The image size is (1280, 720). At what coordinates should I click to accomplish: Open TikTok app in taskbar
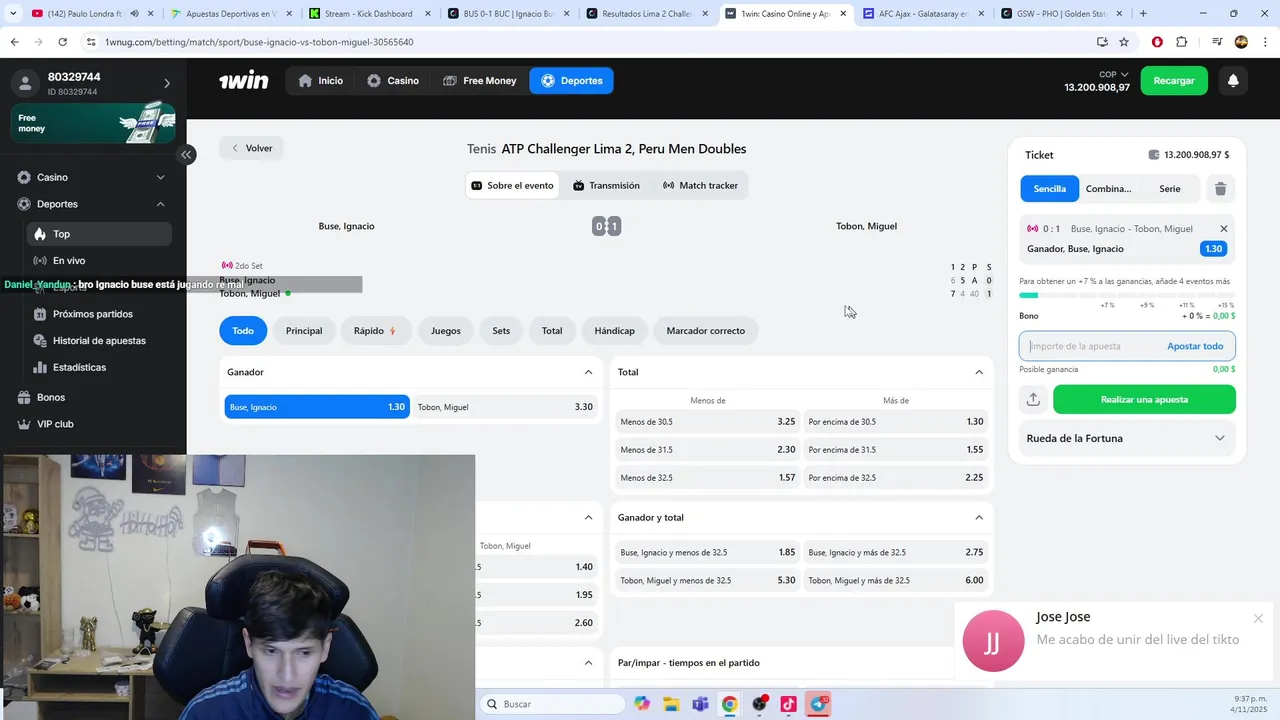(789, 704)
